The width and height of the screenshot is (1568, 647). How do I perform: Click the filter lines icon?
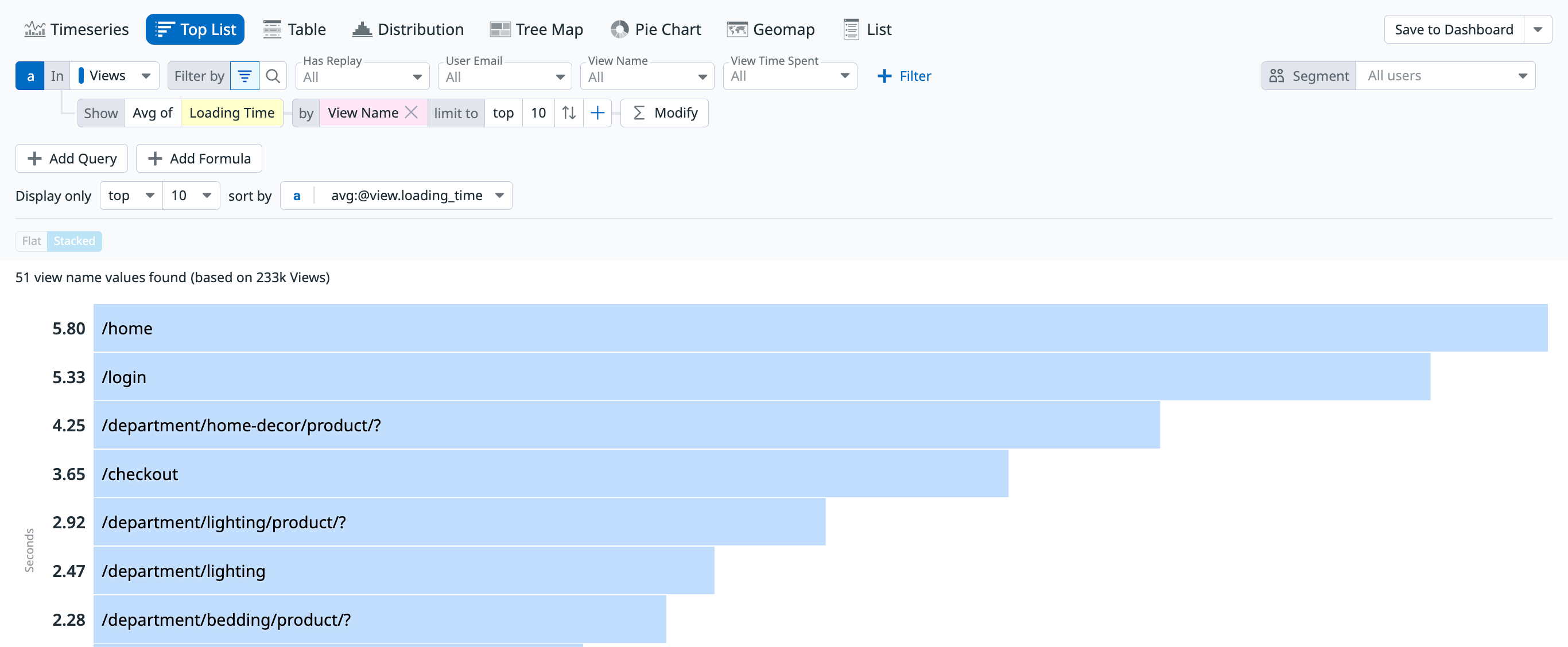tap(244, 76)
